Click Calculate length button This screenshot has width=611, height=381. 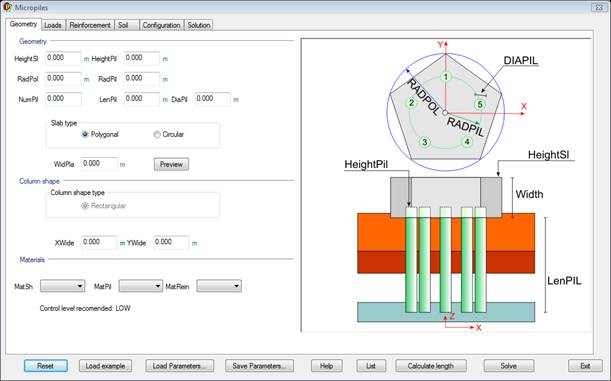pos(431,366)
